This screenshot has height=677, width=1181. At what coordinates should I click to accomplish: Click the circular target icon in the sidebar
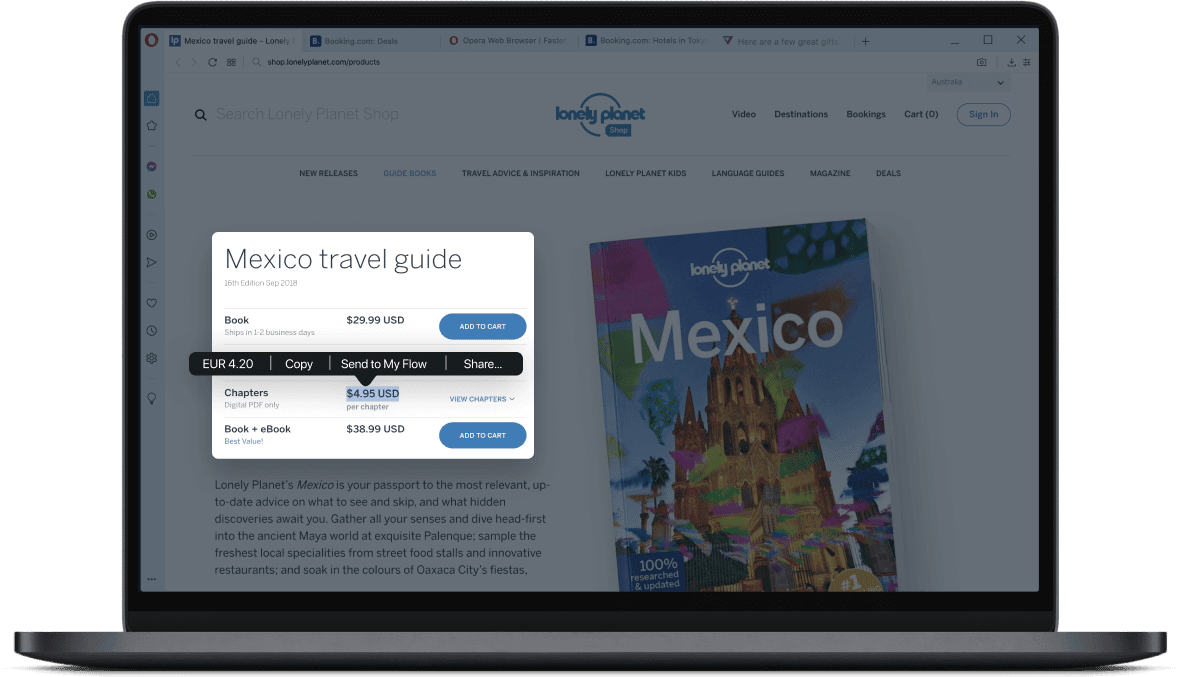151,235
